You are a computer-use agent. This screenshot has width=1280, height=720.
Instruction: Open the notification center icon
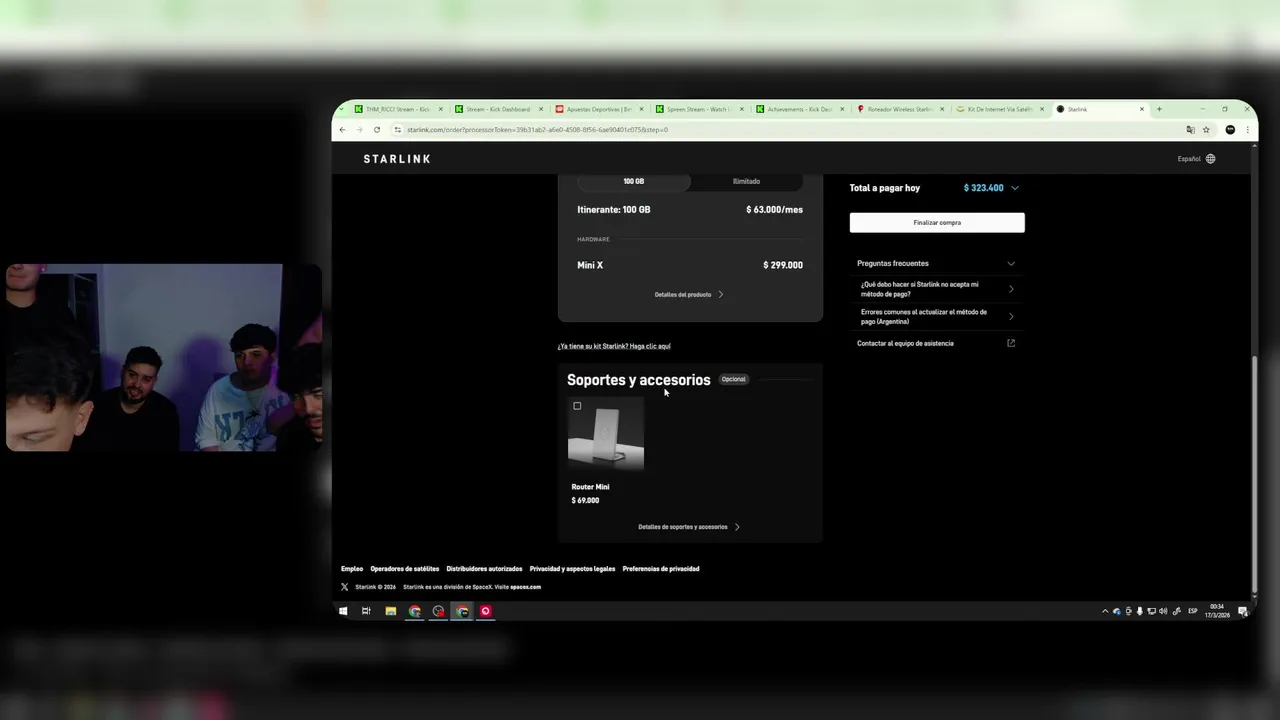1243,611
